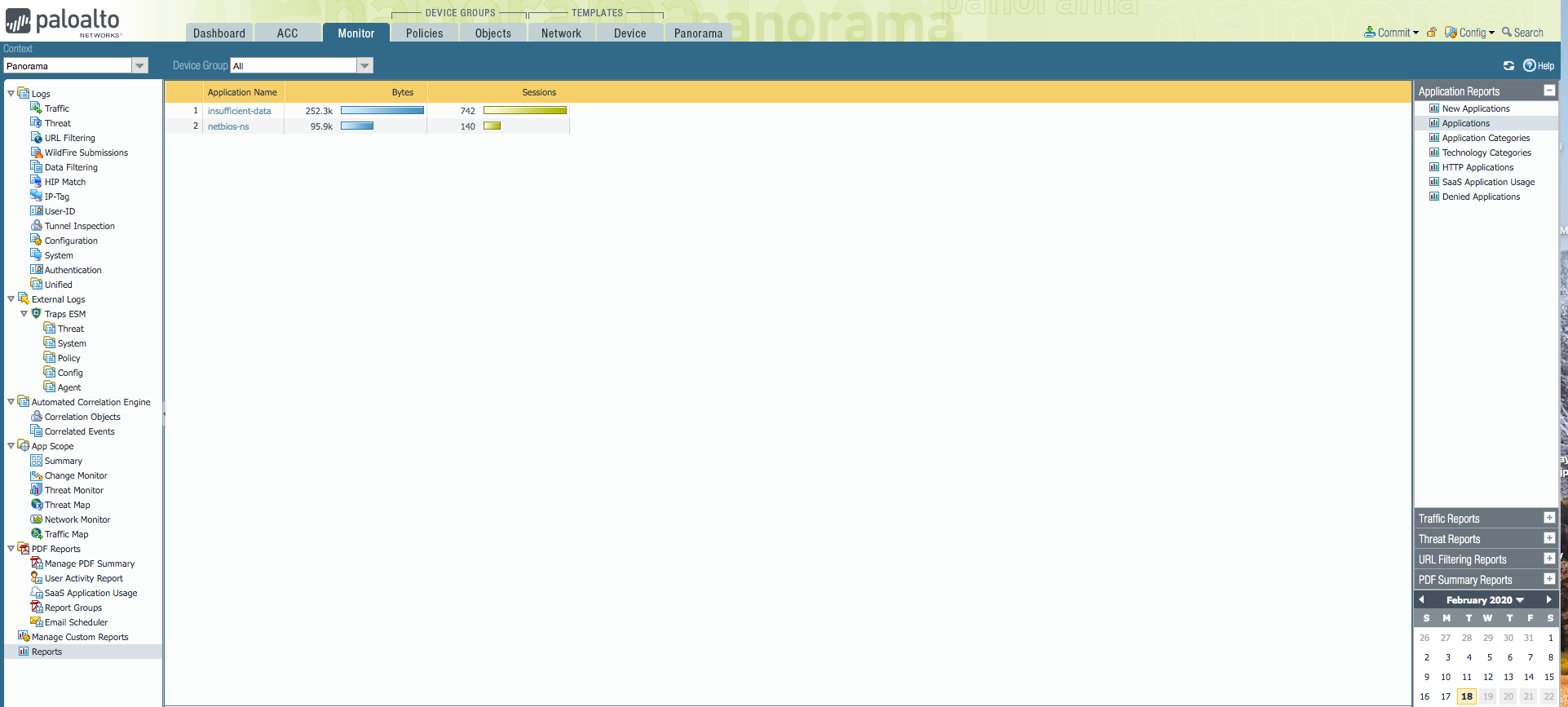Click the Email Scheduler icon
The image size is (1568, 707).
click(36, 621)
